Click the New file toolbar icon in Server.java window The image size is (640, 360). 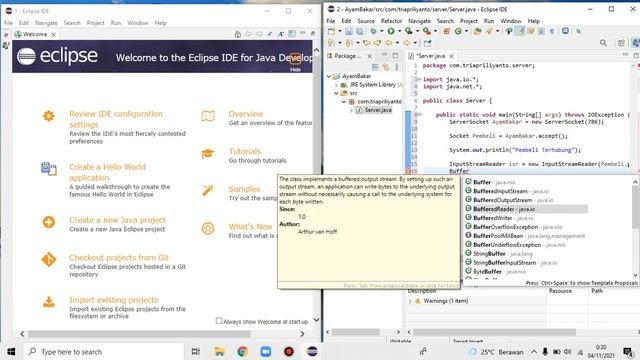coord(331,31)
